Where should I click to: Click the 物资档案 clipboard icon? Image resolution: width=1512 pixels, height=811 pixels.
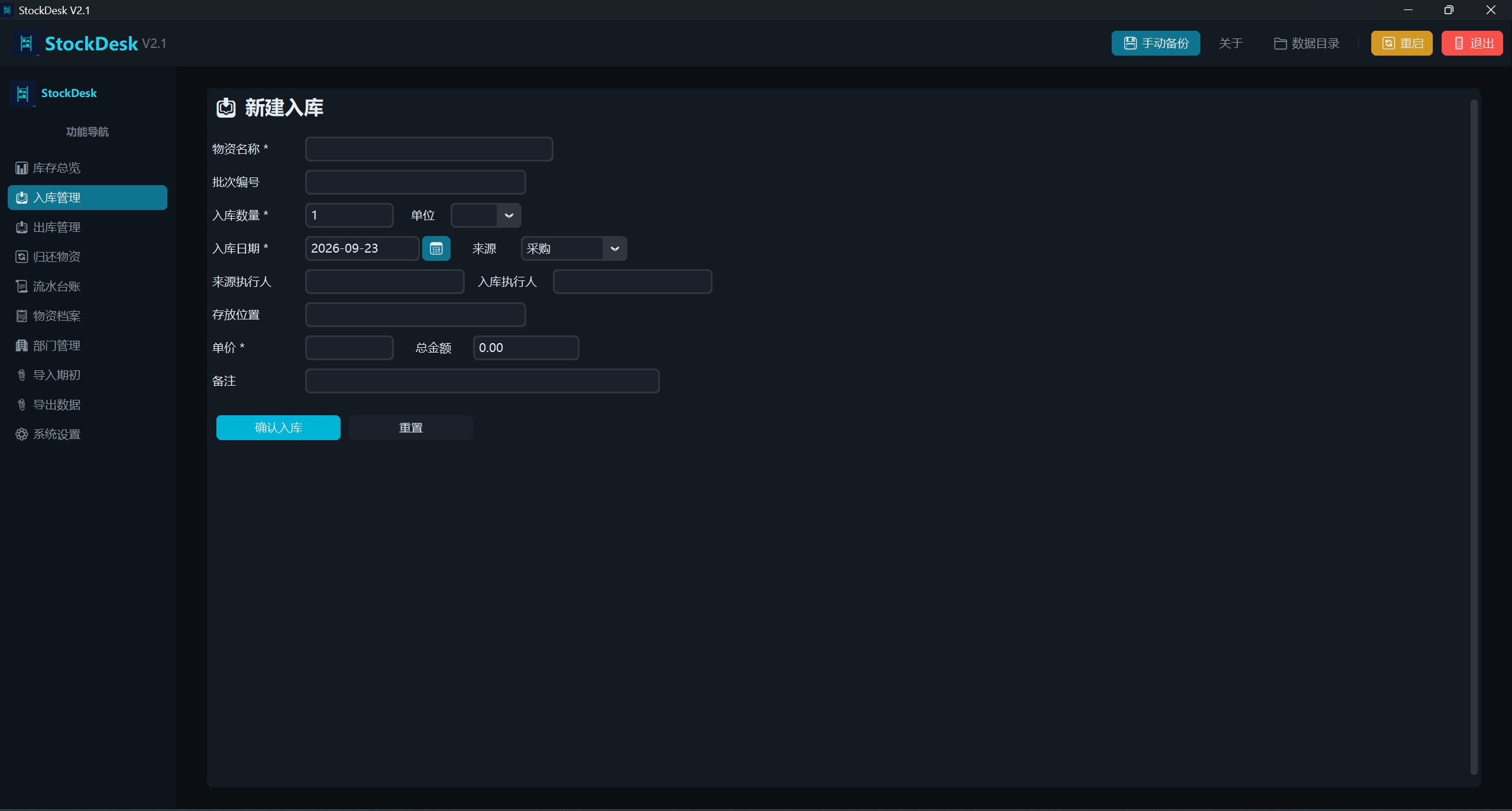21,316
